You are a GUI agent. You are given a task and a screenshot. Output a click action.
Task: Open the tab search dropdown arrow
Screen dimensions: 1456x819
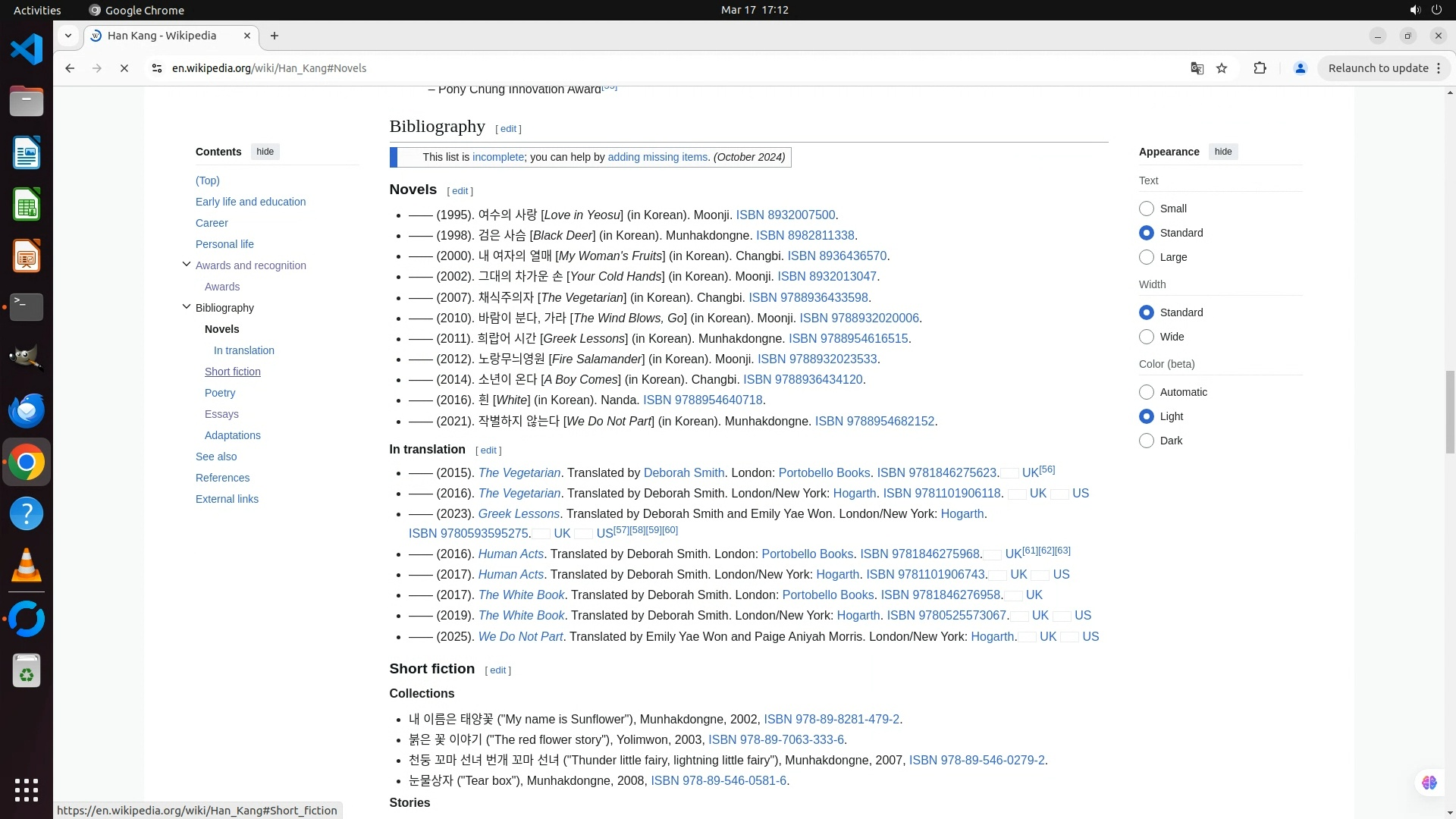(68, 36)
